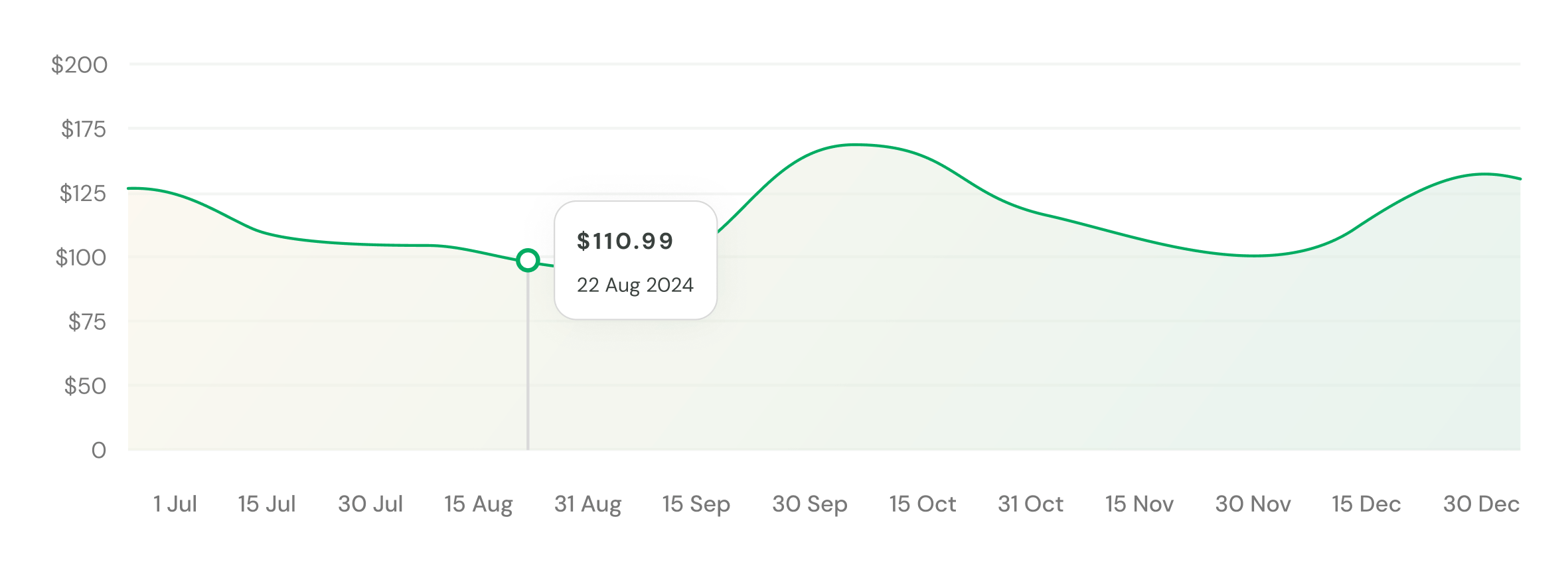
Task: Select the 31 Aug x-axis label
Action: (588, 504)
